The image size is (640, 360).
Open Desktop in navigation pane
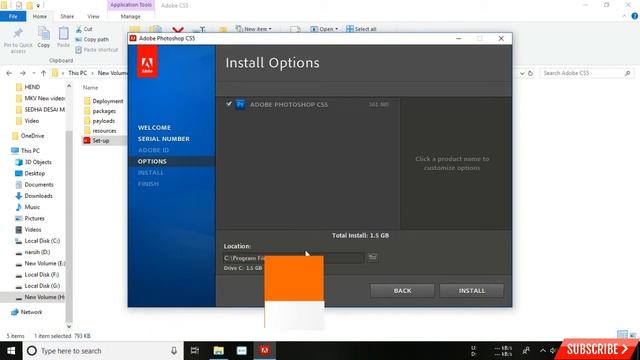(x=30, y=173)
